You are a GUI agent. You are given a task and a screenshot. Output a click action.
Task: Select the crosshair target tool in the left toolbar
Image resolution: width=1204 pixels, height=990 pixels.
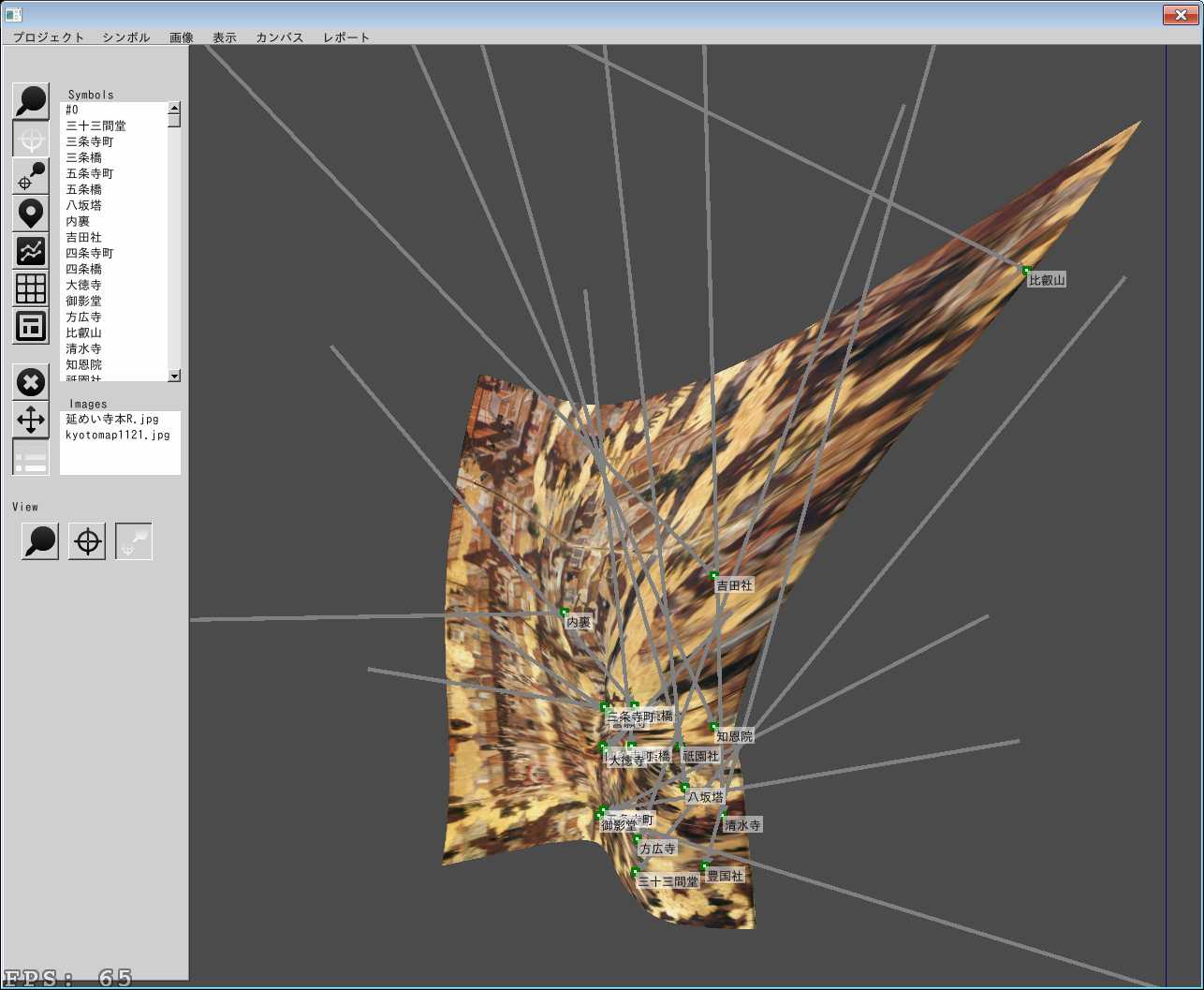pos(31,139)
